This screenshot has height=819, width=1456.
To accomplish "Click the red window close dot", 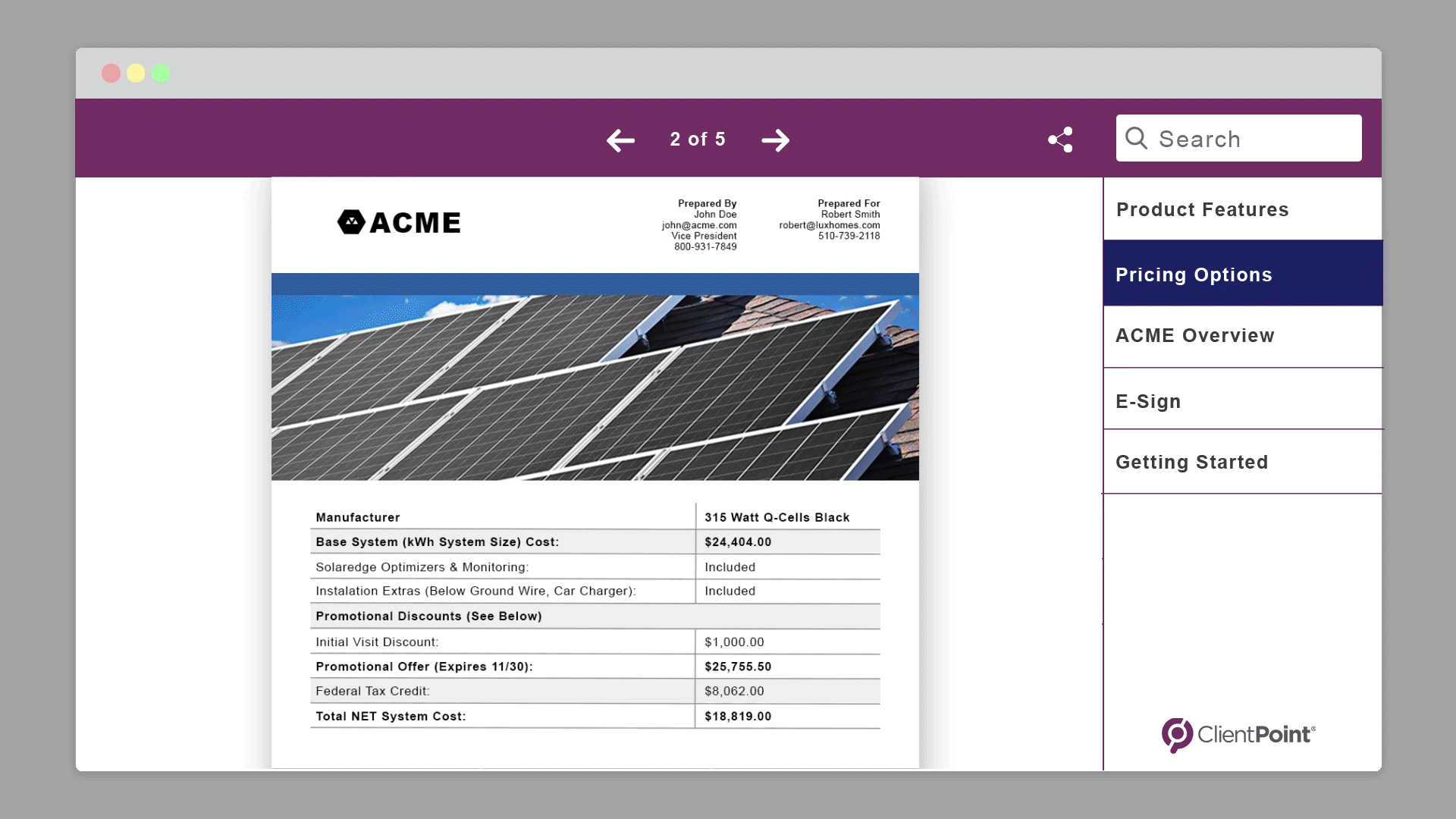I will pos(111,74).
